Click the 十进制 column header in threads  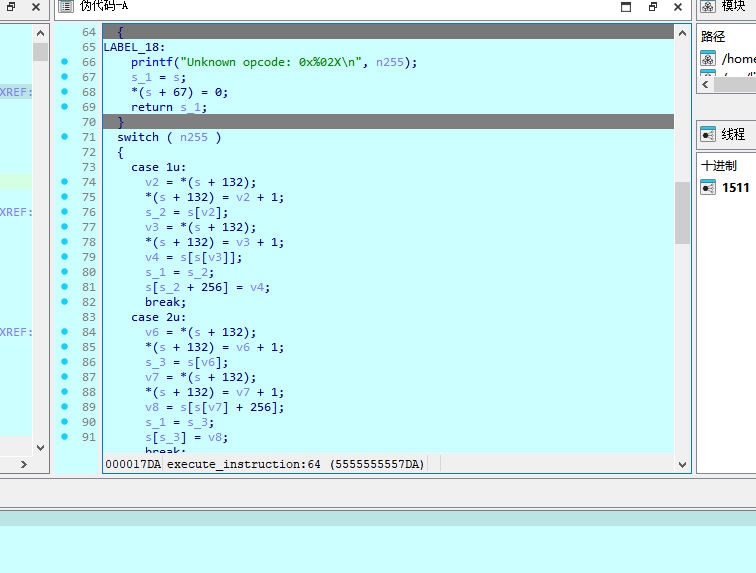[718, 166]
